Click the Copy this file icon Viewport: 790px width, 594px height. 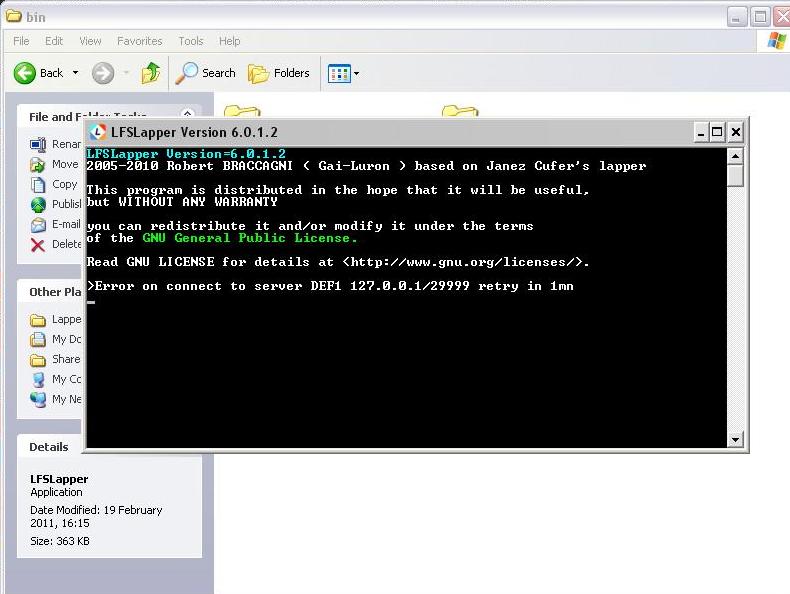38,184
